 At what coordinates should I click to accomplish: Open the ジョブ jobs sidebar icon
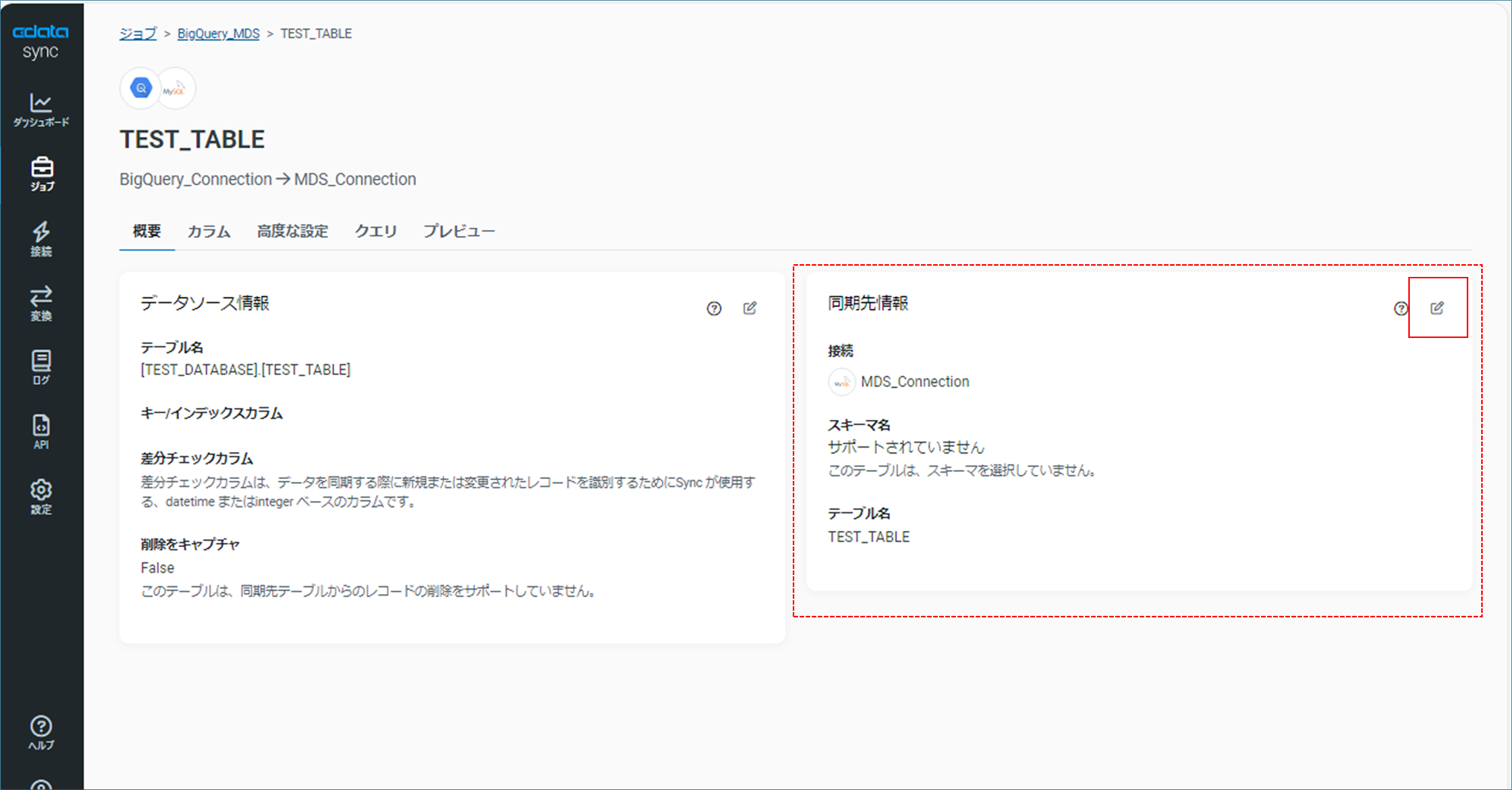(x=42, y=174)
